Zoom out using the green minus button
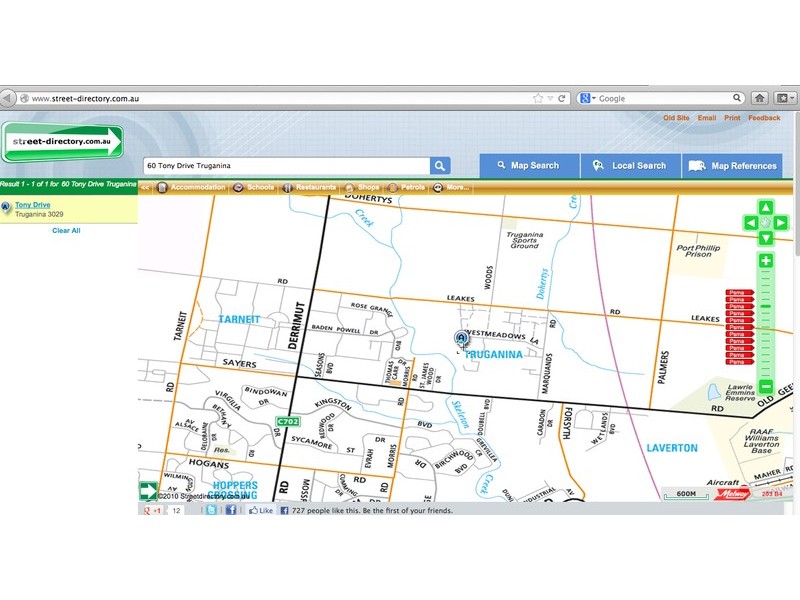 click(765, 386)
